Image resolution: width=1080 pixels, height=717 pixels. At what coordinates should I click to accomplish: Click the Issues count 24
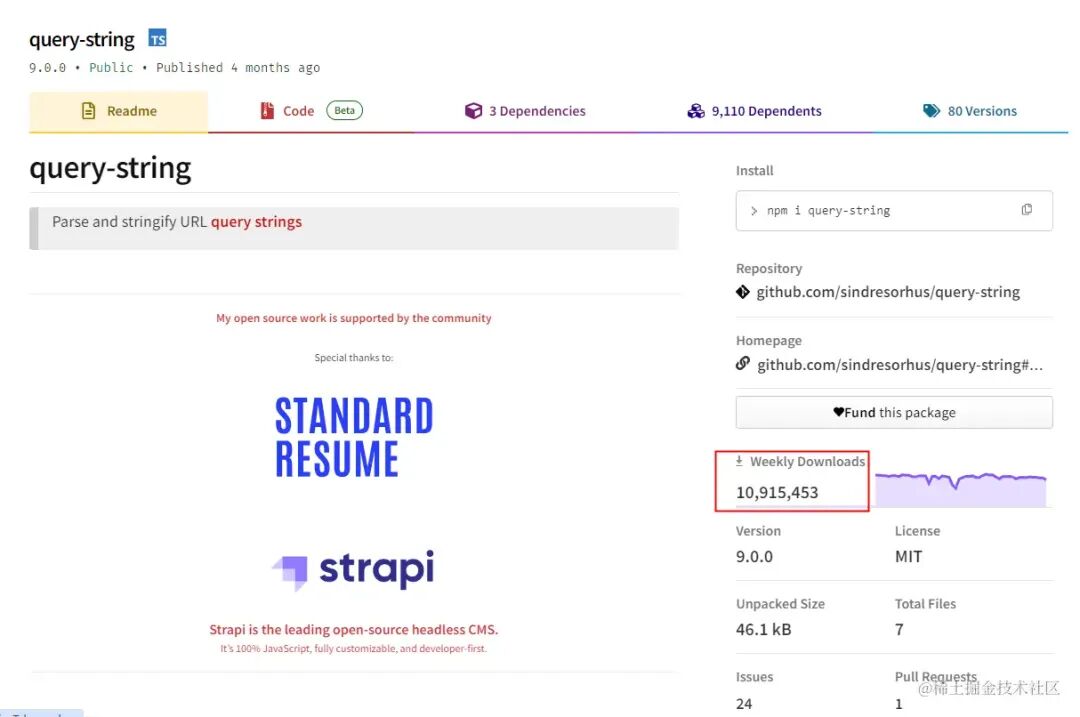pyautogui.click(x=744, y=704)
